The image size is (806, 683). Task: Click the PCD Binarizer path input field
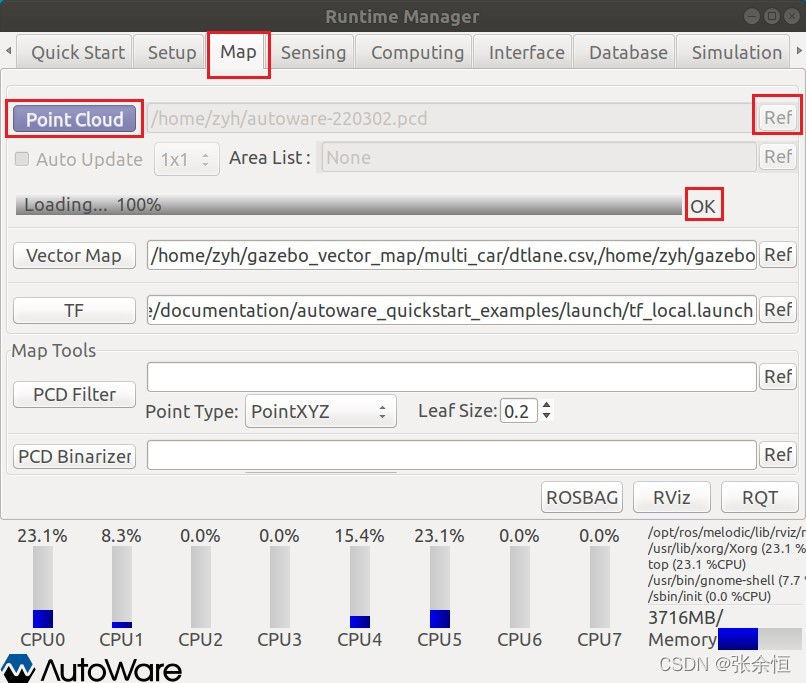point(451,455)
